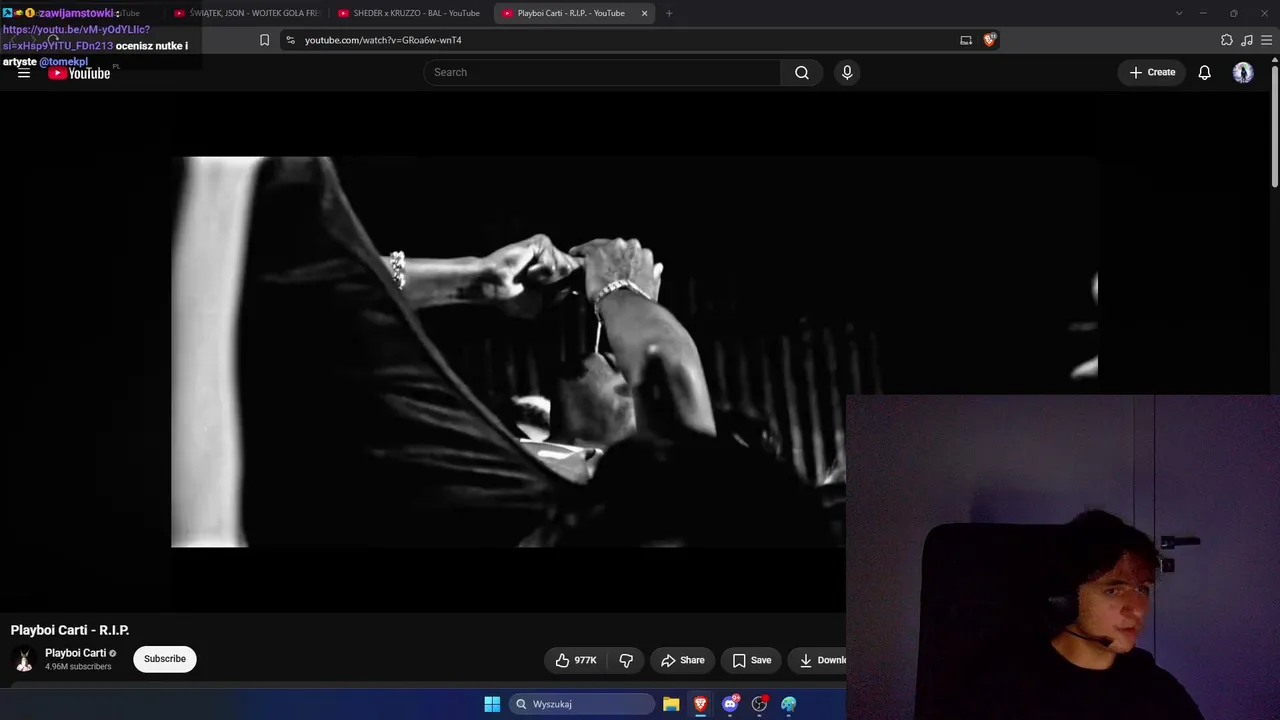Switch to Brave browser in the taskbar

(701, 704)
